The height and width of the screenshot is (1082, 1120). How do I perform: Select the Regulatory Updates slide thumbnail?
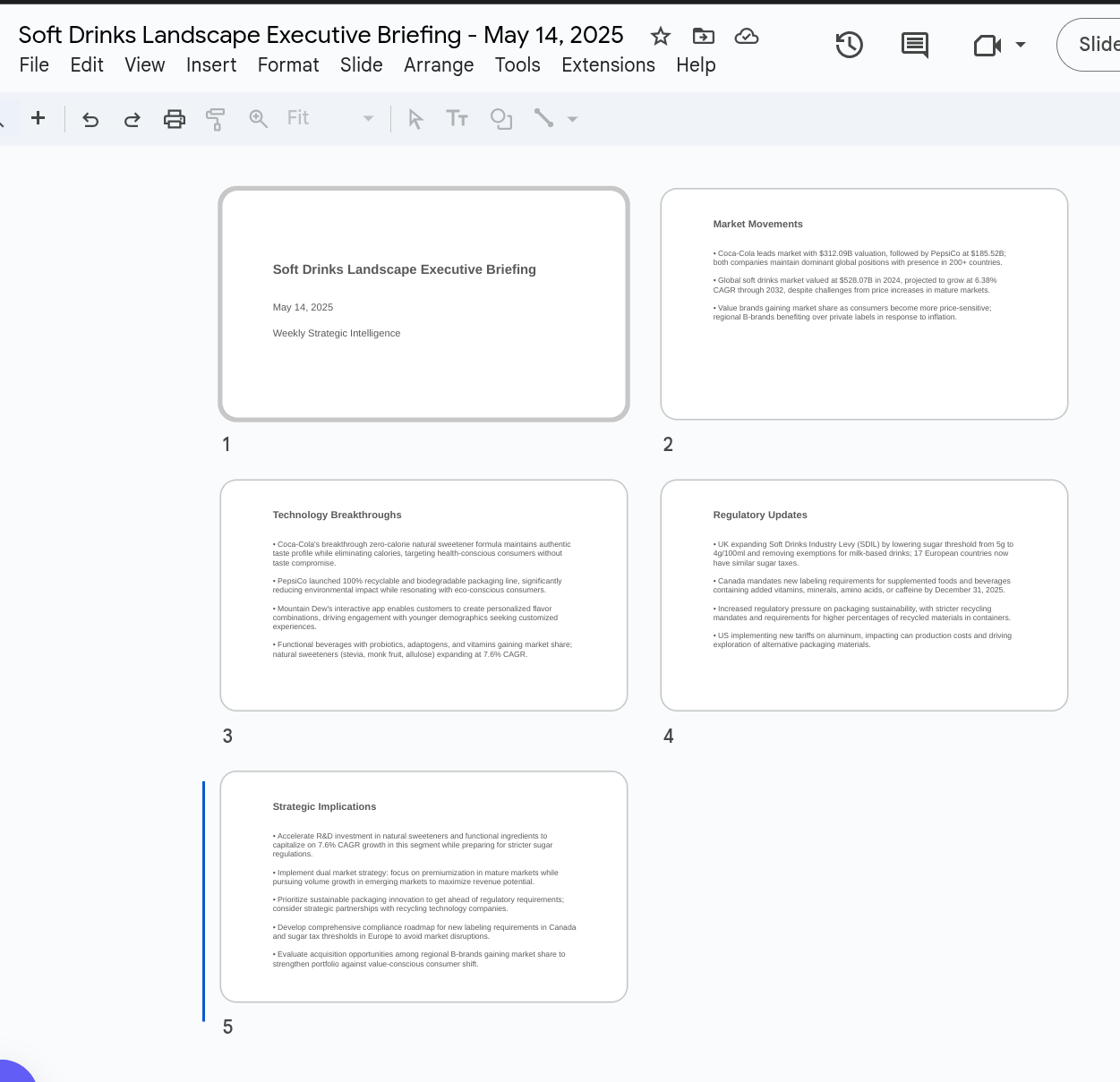pos(864,595)
